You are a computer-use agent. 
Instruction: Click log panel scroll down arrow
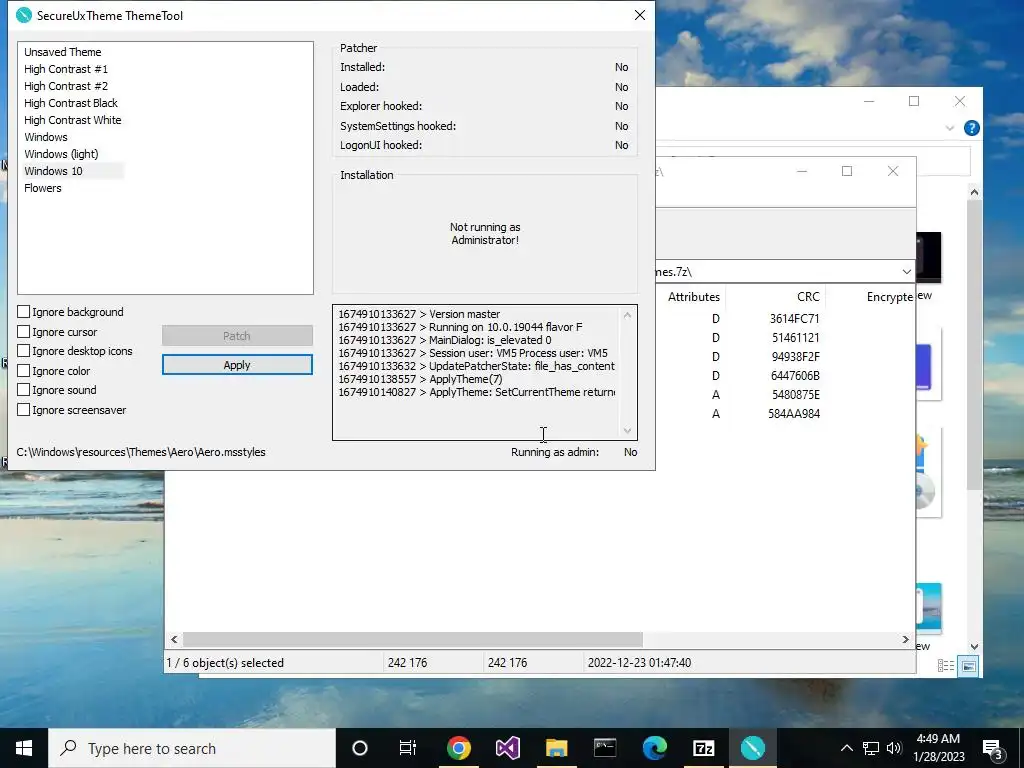pyautogui.click(x=627, y=431)
